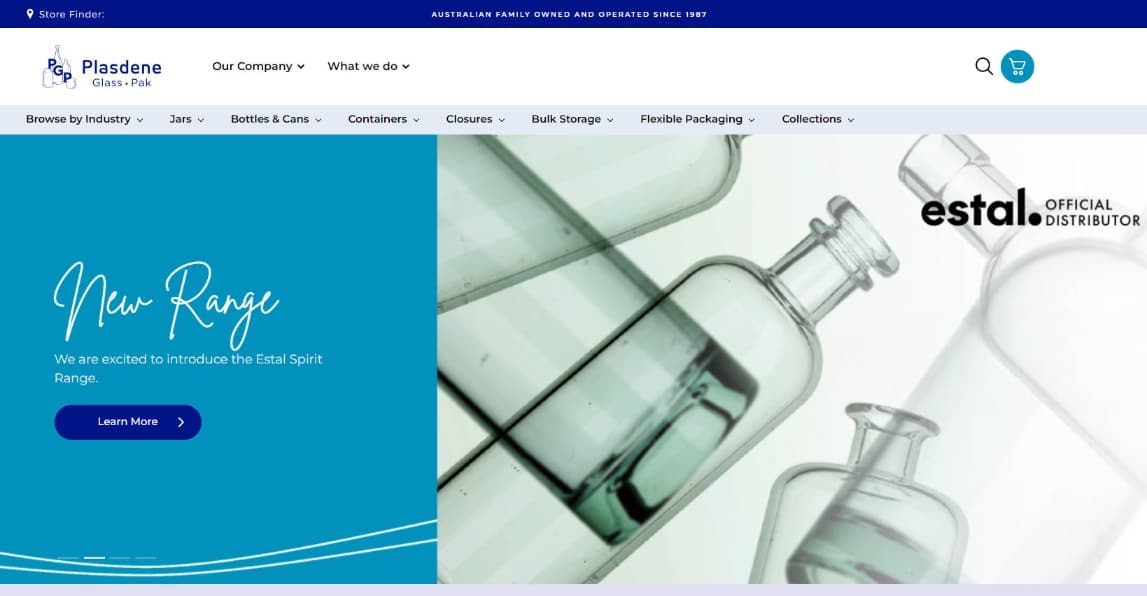Open the shopping cart icon

[x=1017, y=66]
